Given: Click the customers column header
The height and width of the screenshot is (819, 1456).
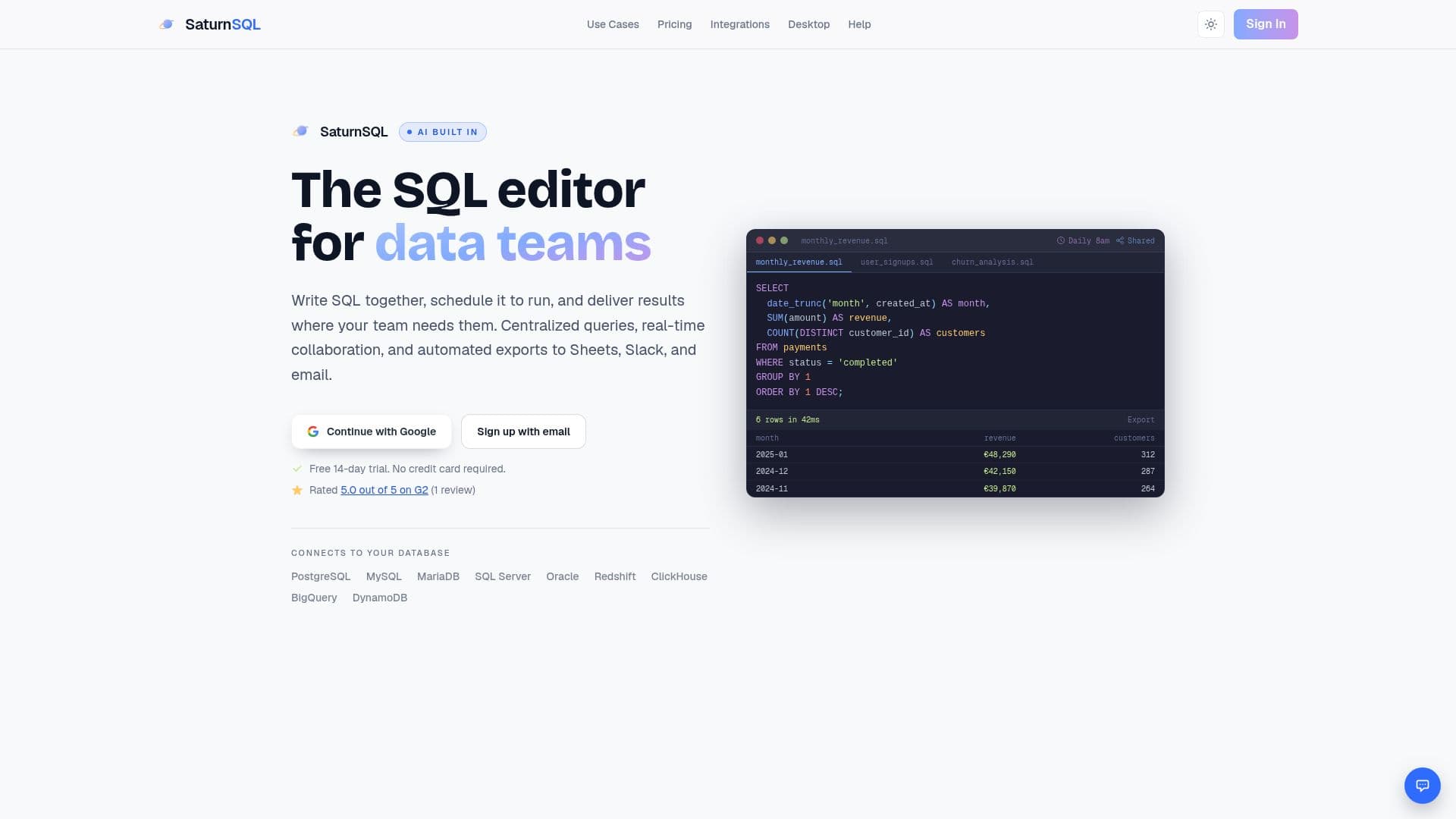Looking at the screenshot, I should pyautogui.click(x=1134, y=438).
